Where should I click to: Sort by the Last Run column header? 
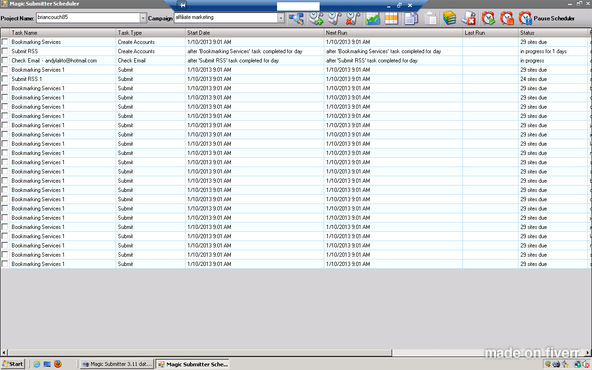click(490, 32)
